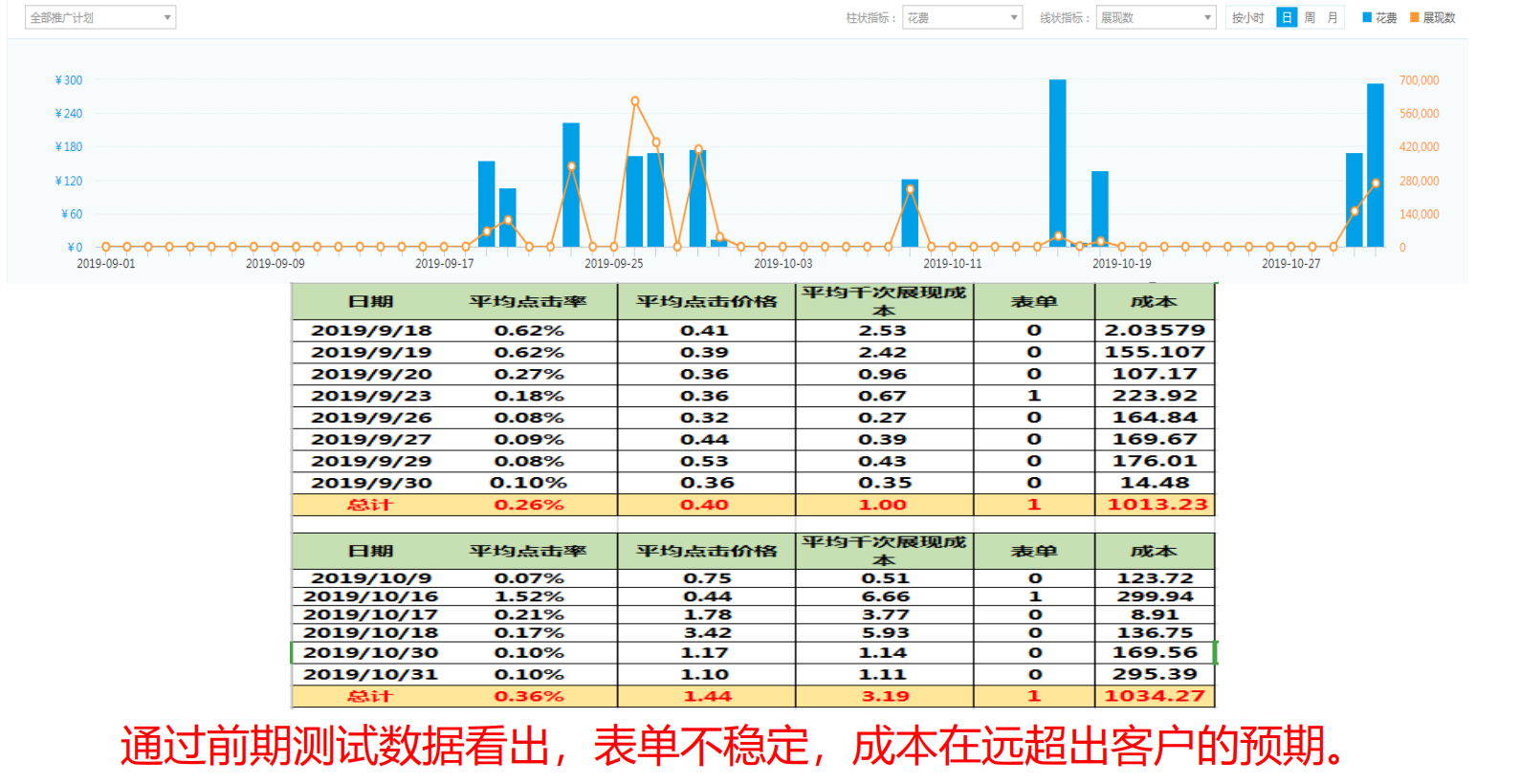Select the cost cell 155.107
This screenshot has height=784, width=1520.
click(x=1155, y=352)
